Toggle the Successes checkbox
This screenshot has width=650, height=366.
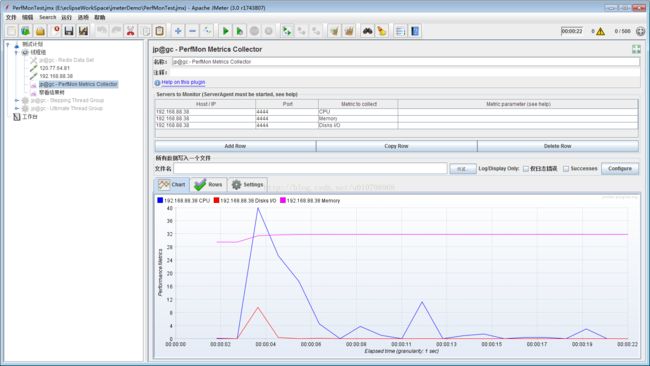tap(566, 169)
